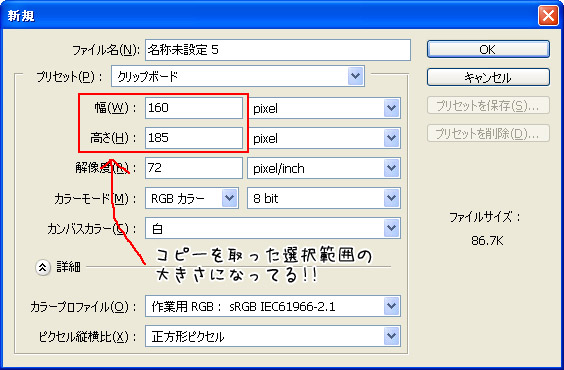The width and height of the screenshot is (564, 370).
Task: Open the width unit pixel dropdown
Action: [324, 108]
